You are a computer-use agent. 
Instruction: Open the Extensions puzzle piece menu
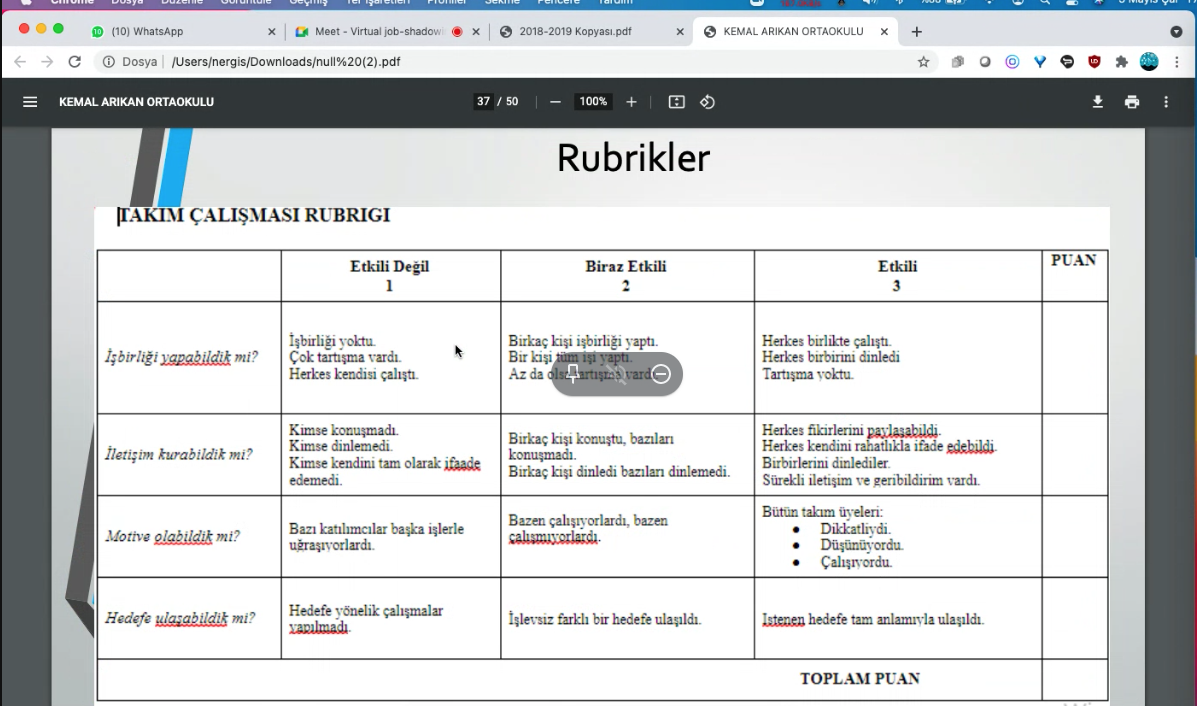pos(1121,62)
